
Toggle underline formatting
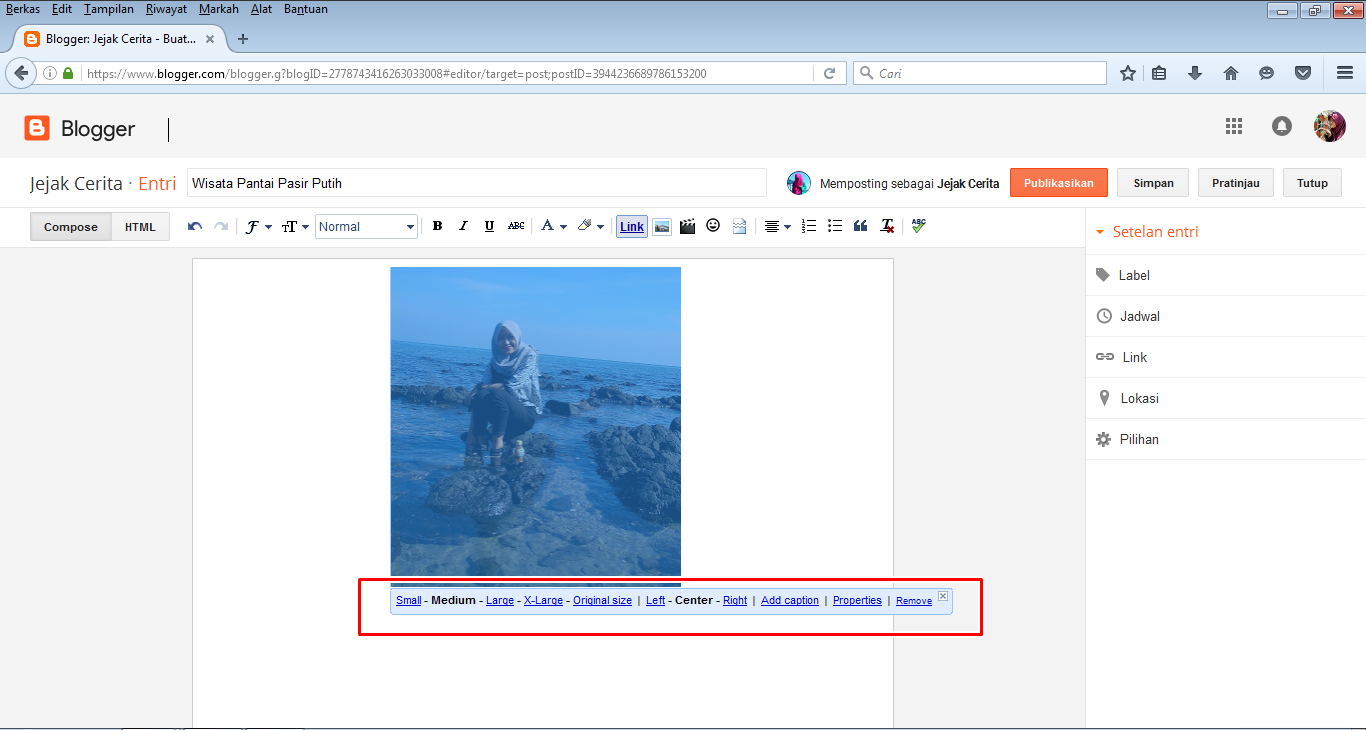tap(489, 226)
